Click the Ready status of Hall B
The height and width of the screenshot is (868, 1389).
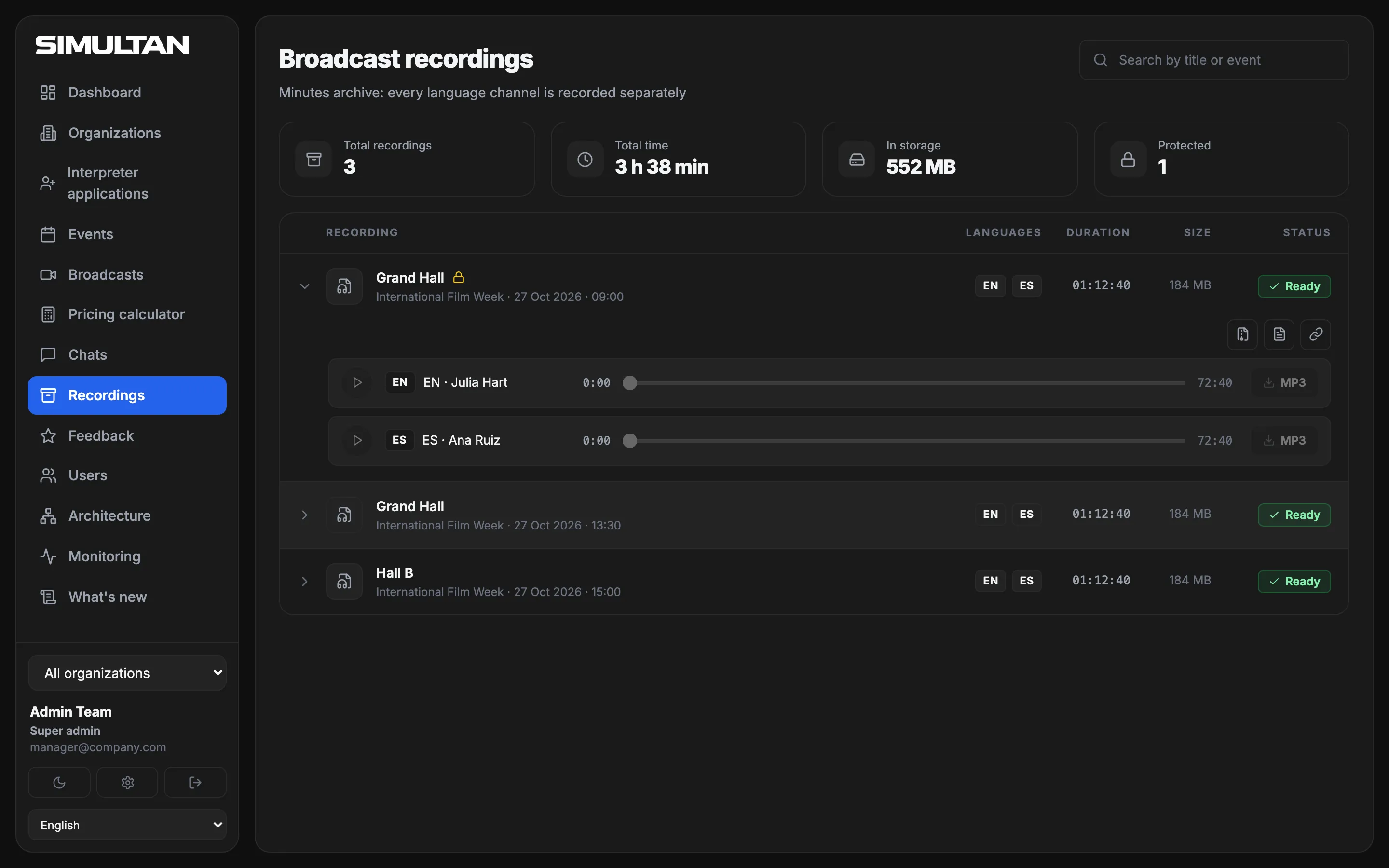1294,582
